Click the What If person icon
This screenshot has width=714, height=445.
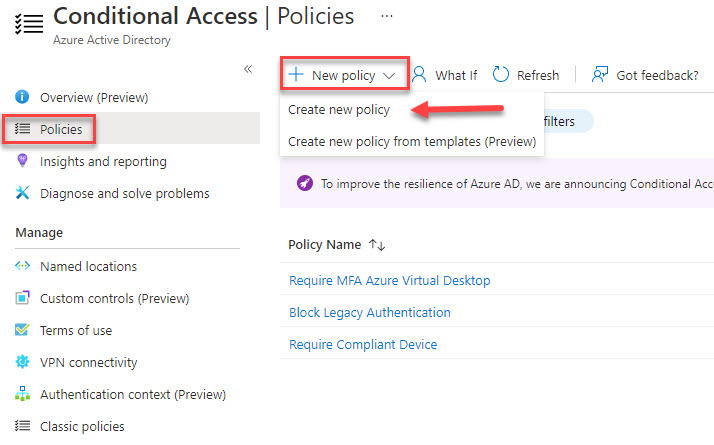[419, 74]
